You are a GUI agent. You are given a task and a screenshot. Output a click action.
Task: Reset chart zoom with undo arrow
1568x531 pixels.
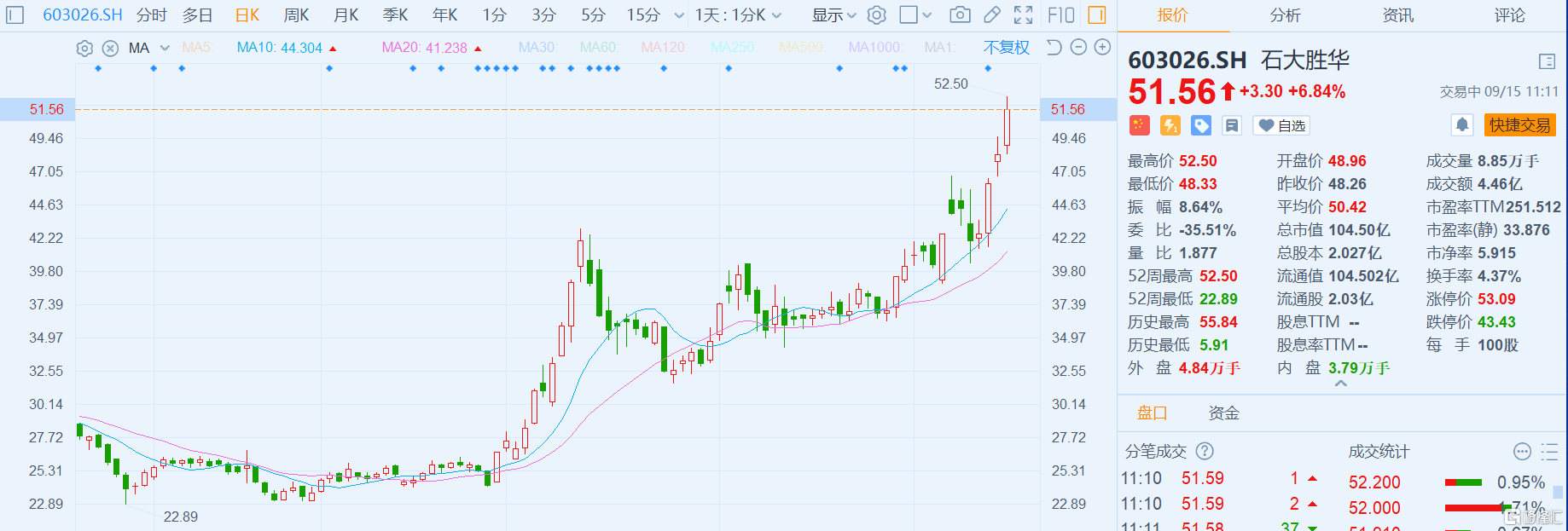tap(1054, 48)
